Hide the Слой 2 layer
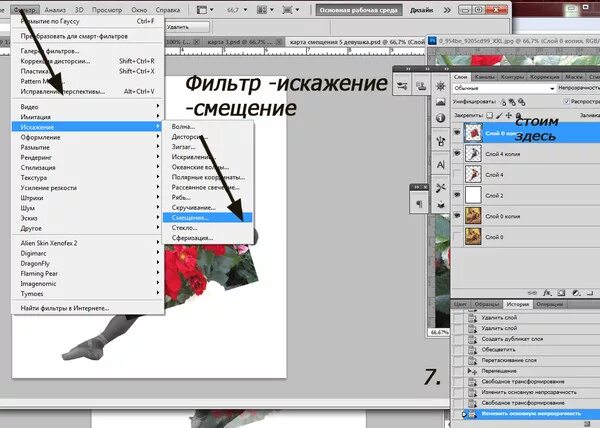Screen dimensions: 600x428 (457, 195)
